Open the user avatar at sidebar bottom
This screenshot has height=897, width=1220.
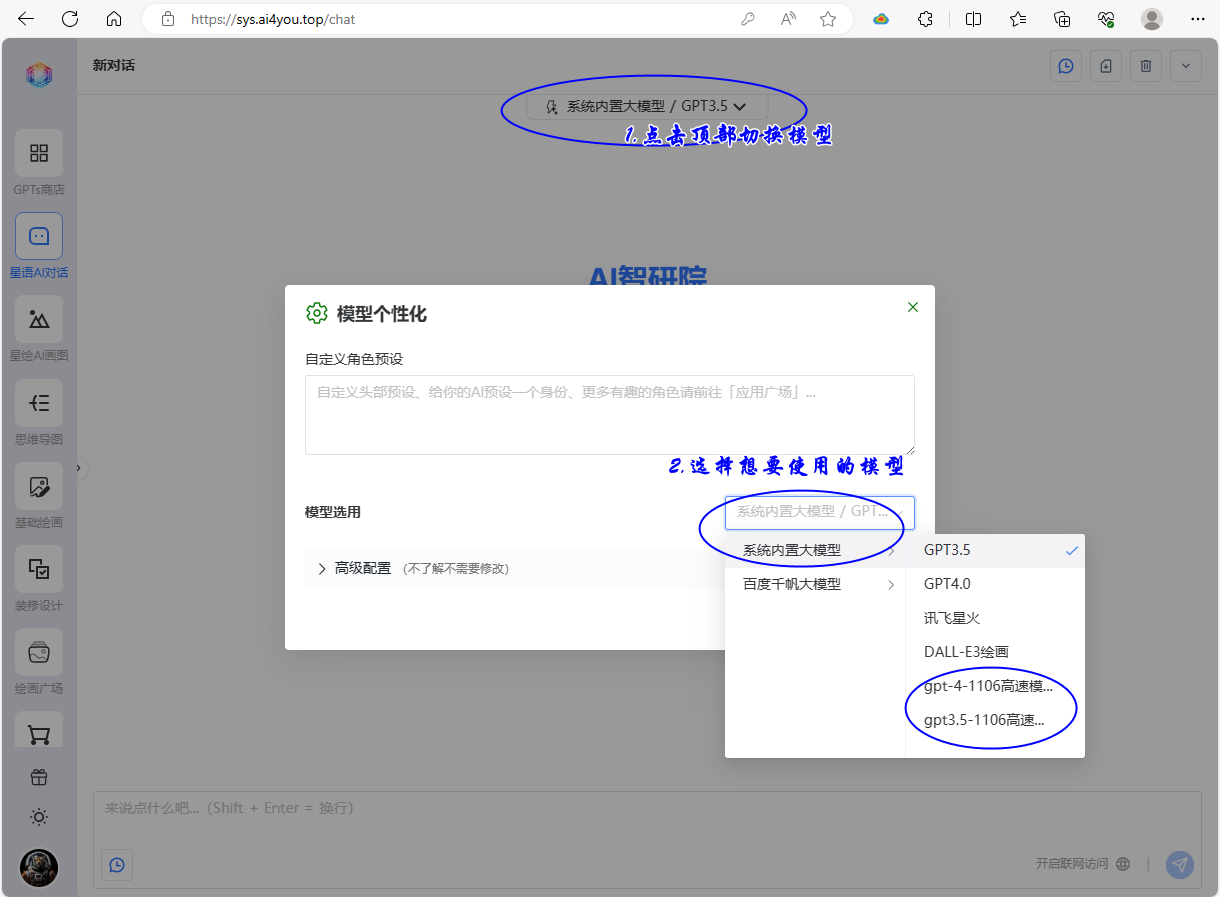[x=39, y=867]
